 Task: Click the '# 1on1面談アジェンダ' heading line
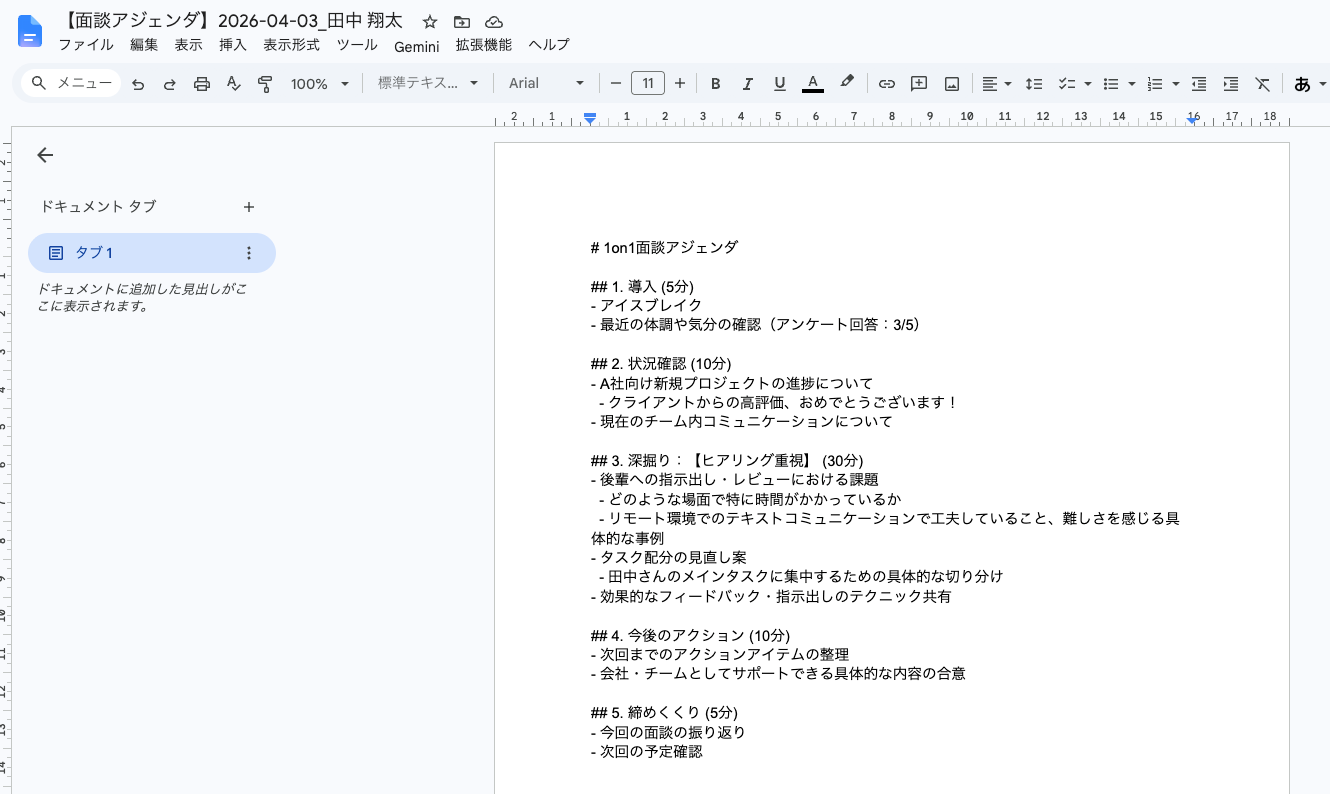665,247
